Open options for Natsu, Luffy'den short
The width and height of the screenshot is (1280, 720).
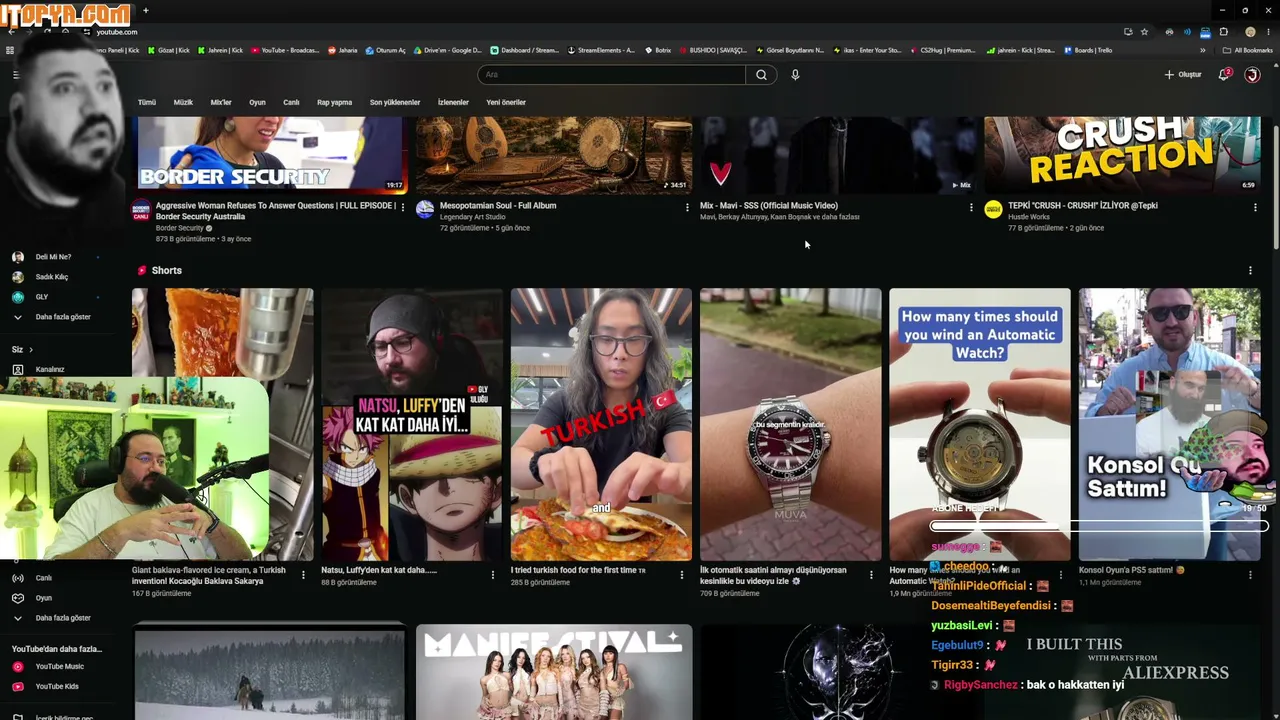492,575
